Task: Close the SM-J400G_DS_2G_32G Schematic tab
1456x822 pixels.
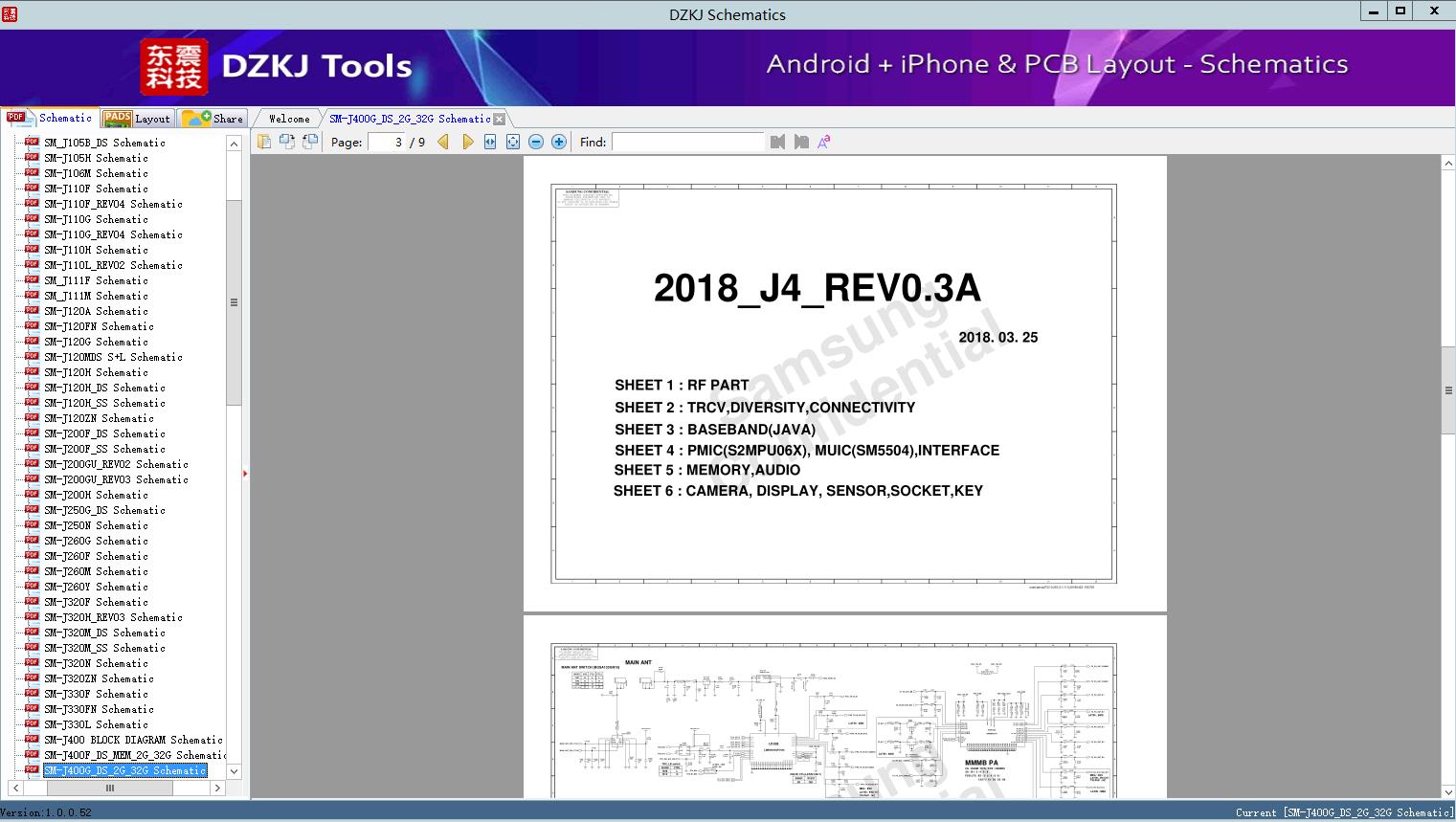Action: (x=499, y=119)
